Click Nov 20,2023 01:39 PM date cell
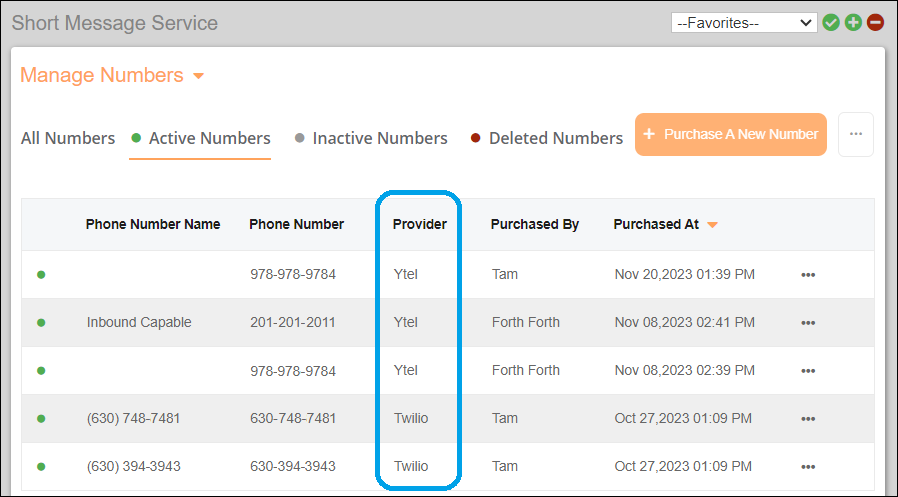This screenshot has width=898, height=497. 684,274
